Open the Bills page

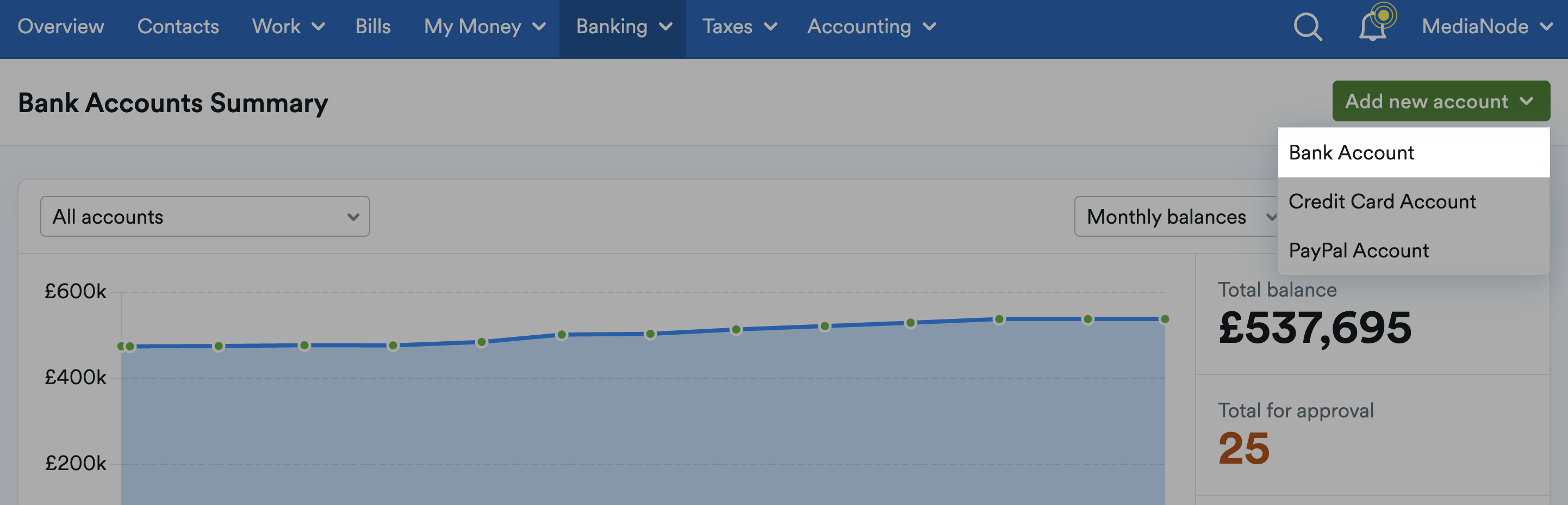coord(373,27)
